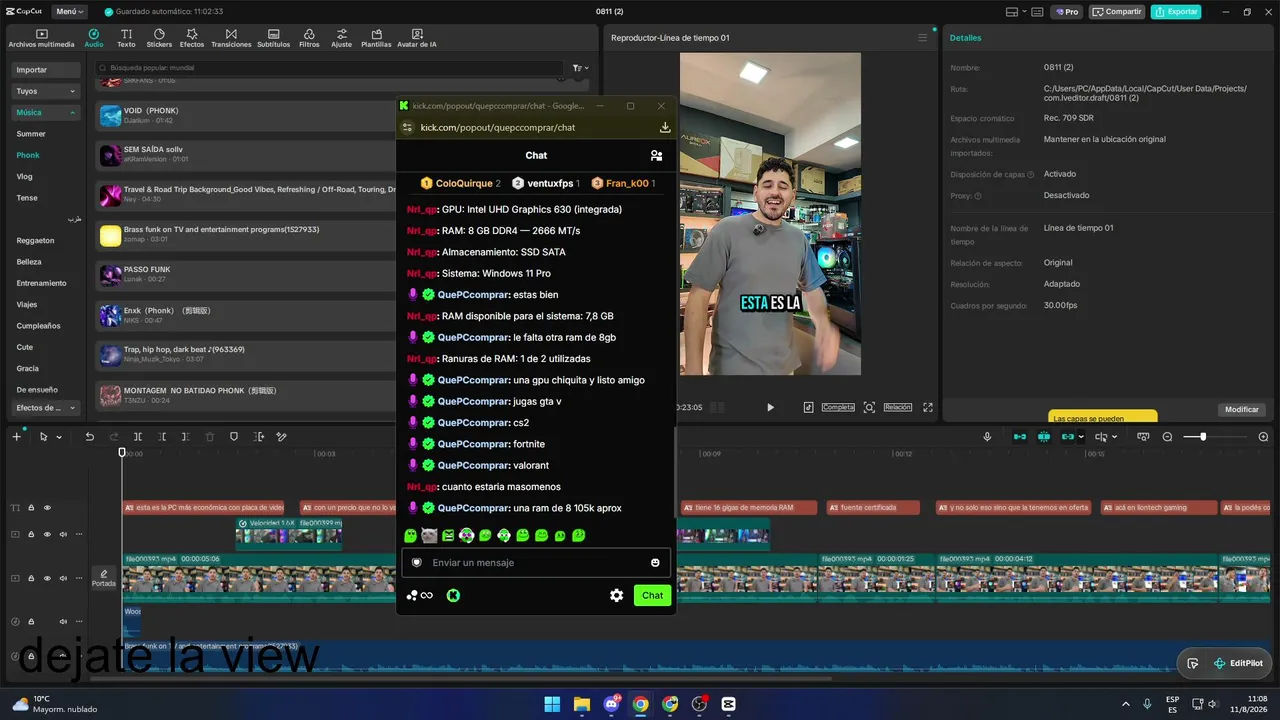Adjust the timeline zoom slider handle
This screenshot has width=1280, height=720.
click(x=1203, y=437)
